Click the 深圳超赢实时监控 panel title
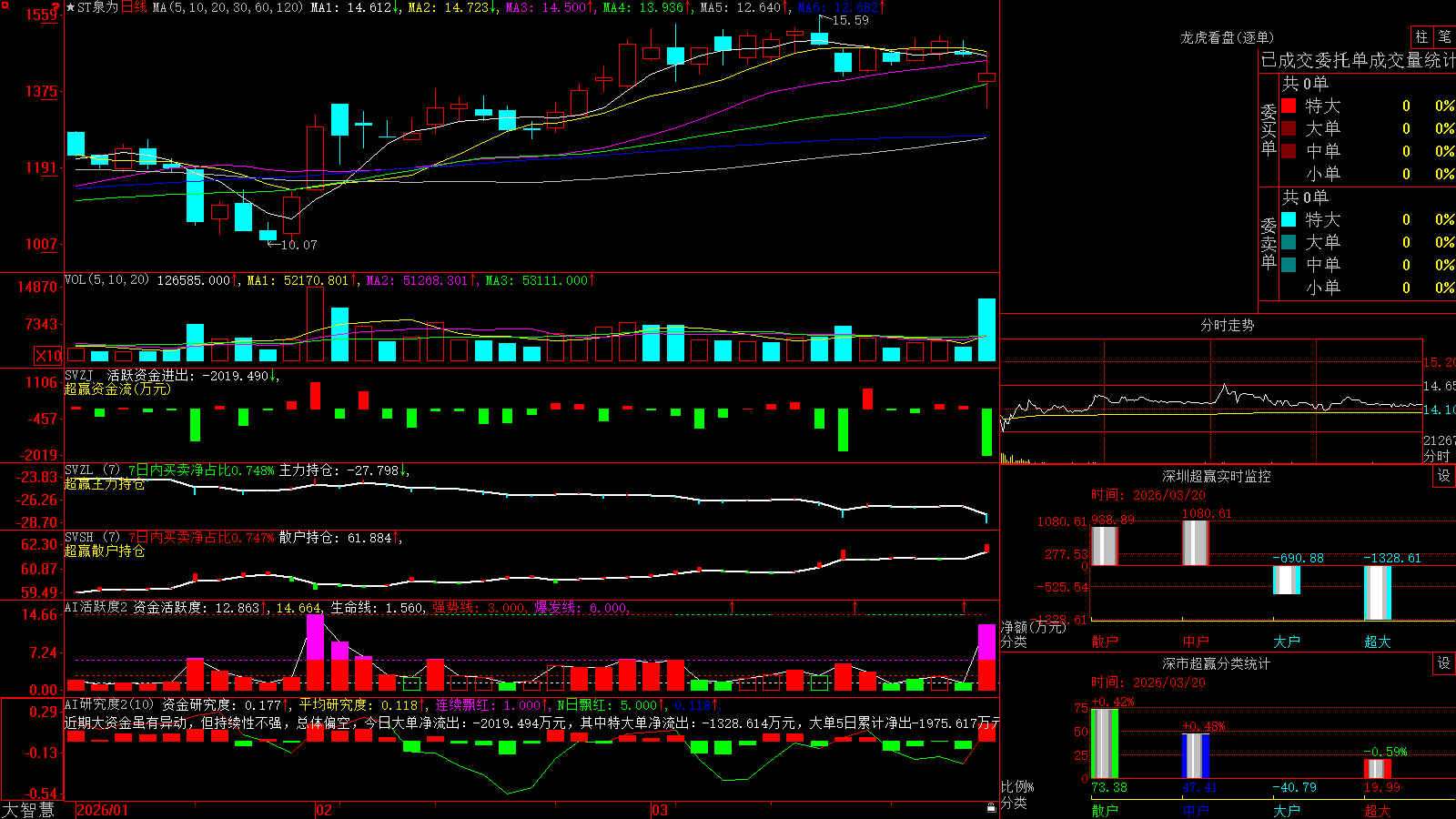Image resolution: width=1456 pixels, height=819 pixels. click(x=1216, y=476)
